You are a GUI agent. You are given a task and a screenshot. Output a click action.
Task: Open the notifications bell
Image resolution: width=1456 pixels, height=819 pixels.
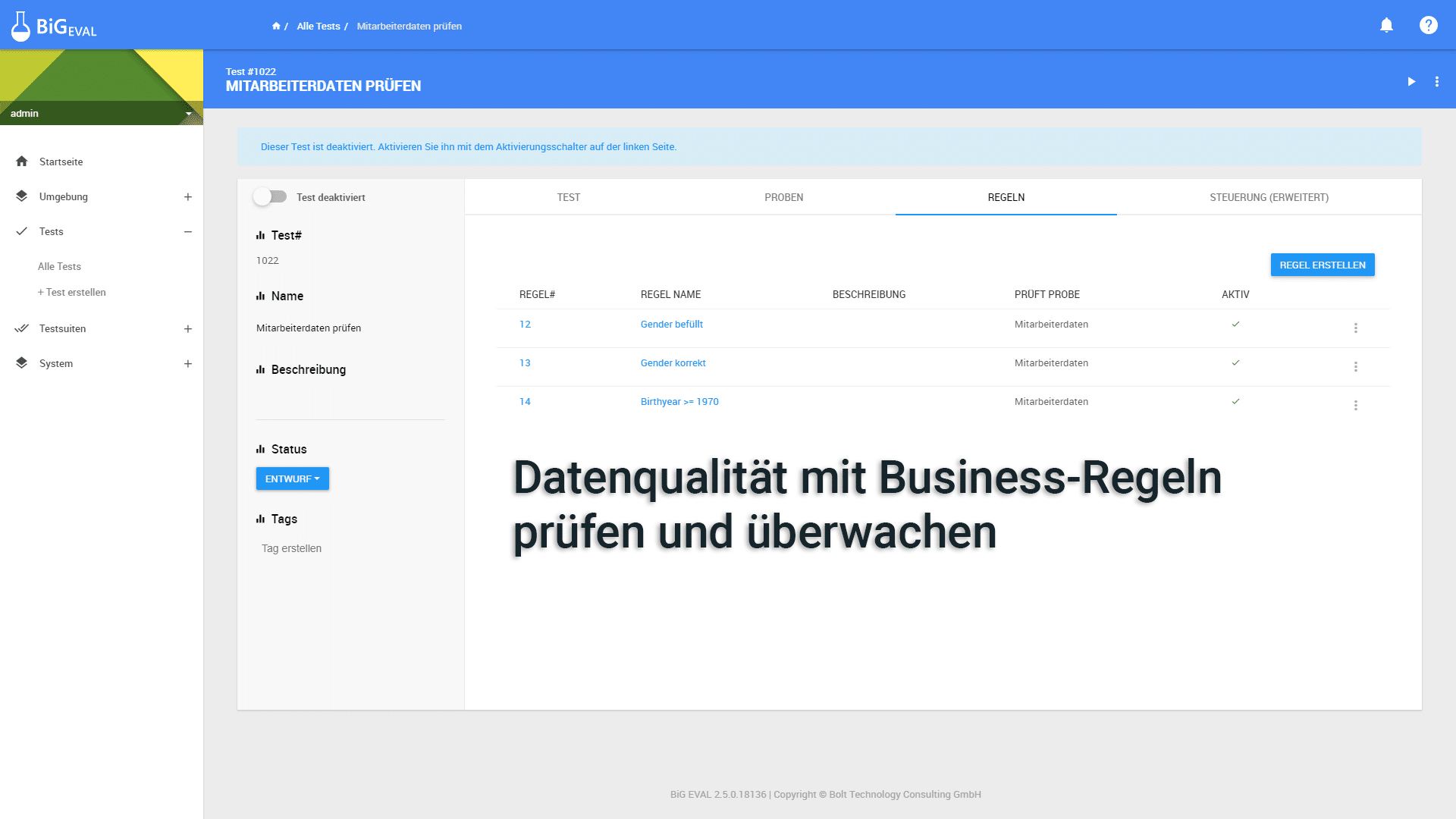point(1385,25)
